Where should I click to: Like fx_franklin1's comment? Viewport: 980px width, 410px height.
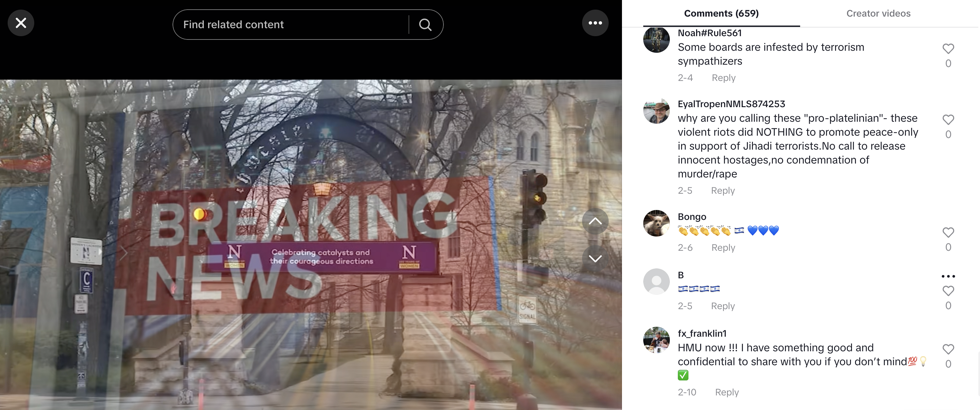[x=948, y=349]
